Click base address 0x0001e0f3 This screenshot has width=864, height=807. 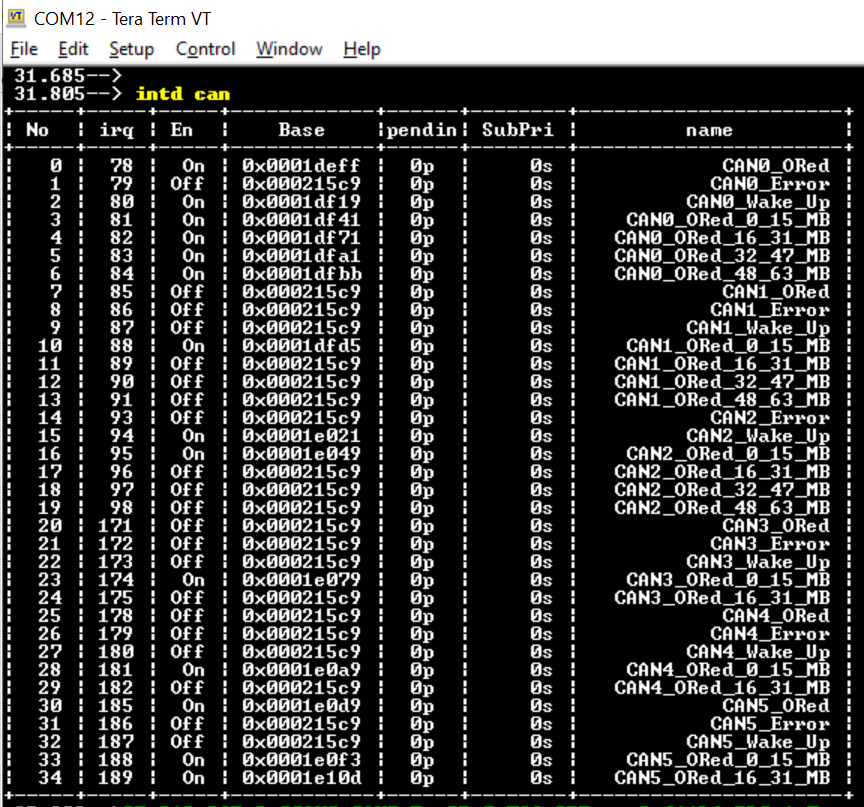(x=301, y=760)
